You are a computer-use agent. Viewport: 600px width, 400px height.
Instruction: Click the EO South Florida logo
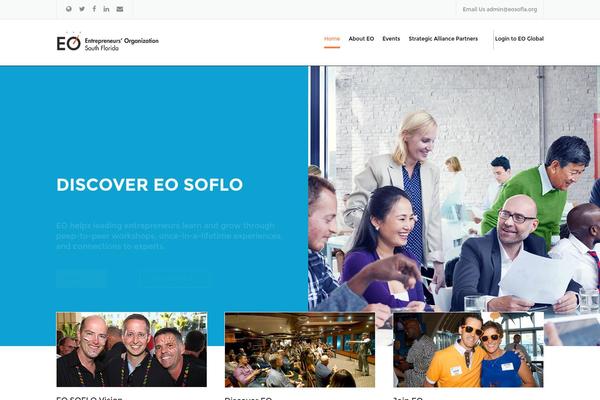(x=108, y=42)
